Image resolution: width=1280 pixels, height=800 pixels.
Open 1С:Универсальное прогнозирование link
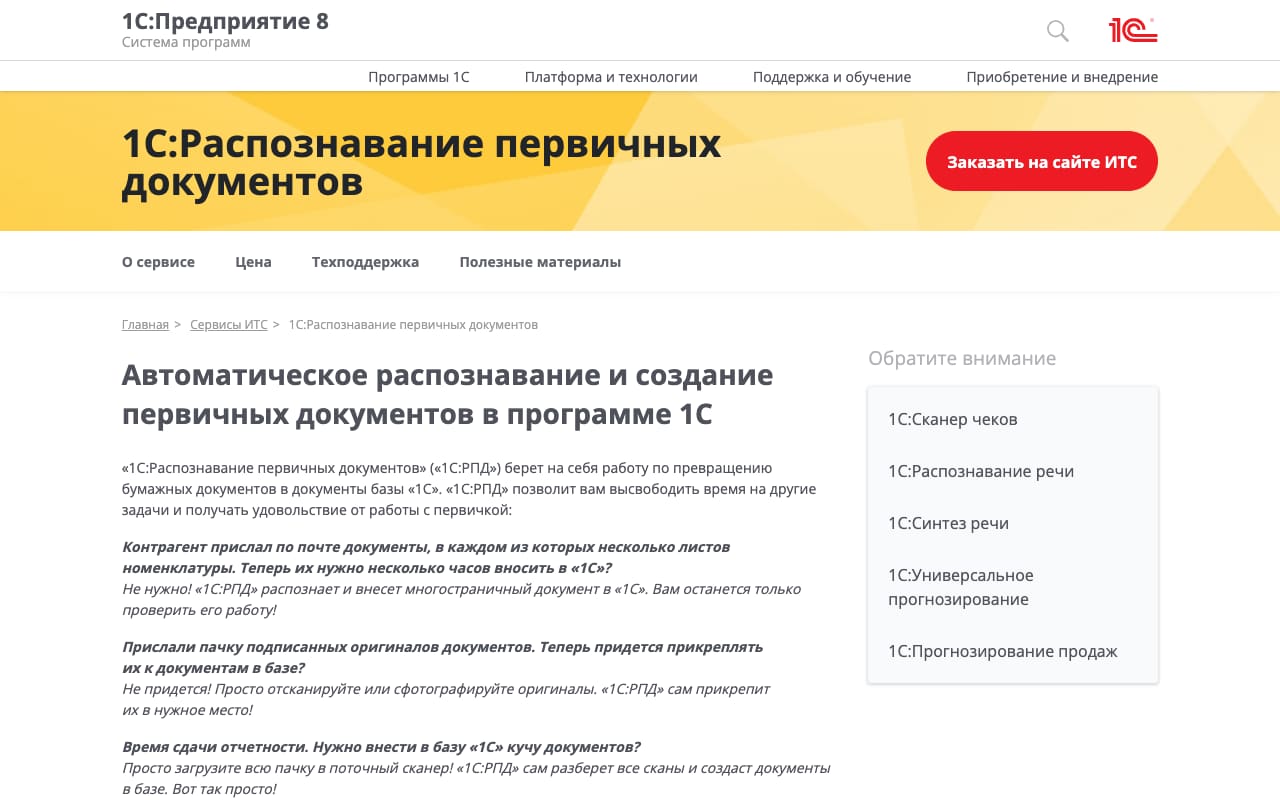coord(961,587)
